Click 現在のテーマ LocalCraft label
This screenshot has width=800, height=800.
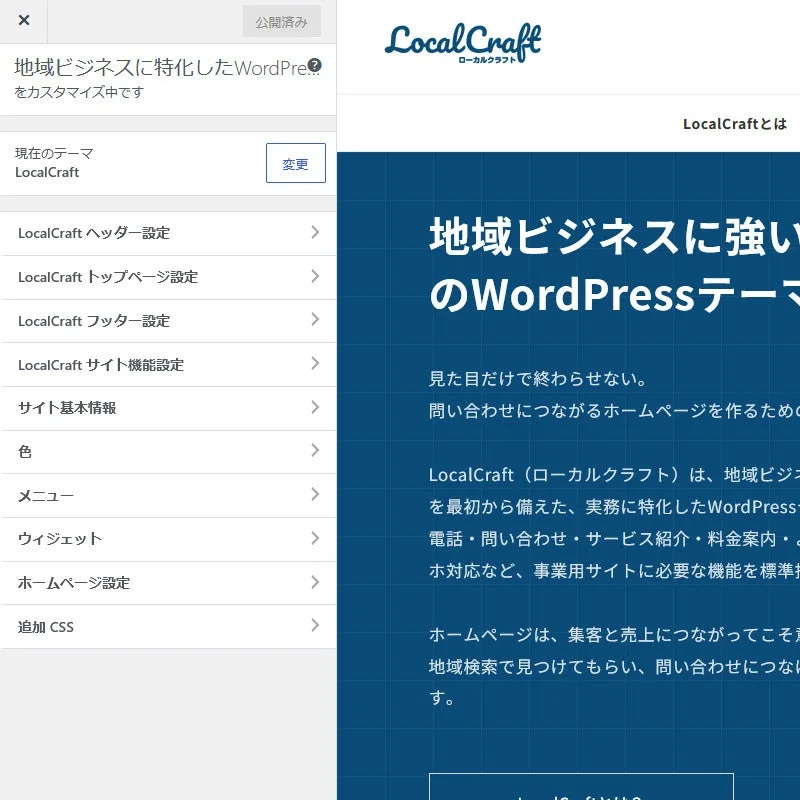[54, 163]
